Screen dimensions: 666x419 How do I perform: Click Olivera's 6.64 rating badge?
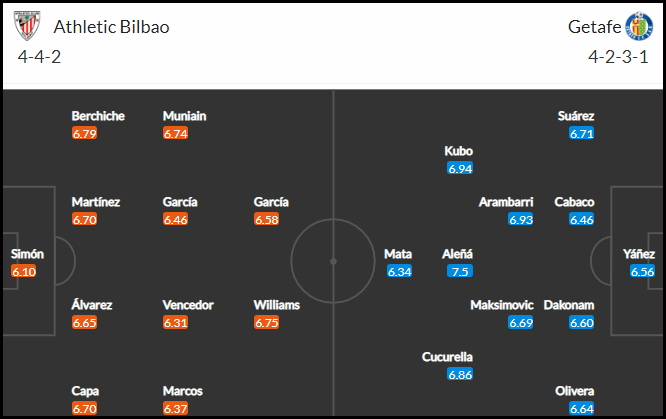pos(581,408)
